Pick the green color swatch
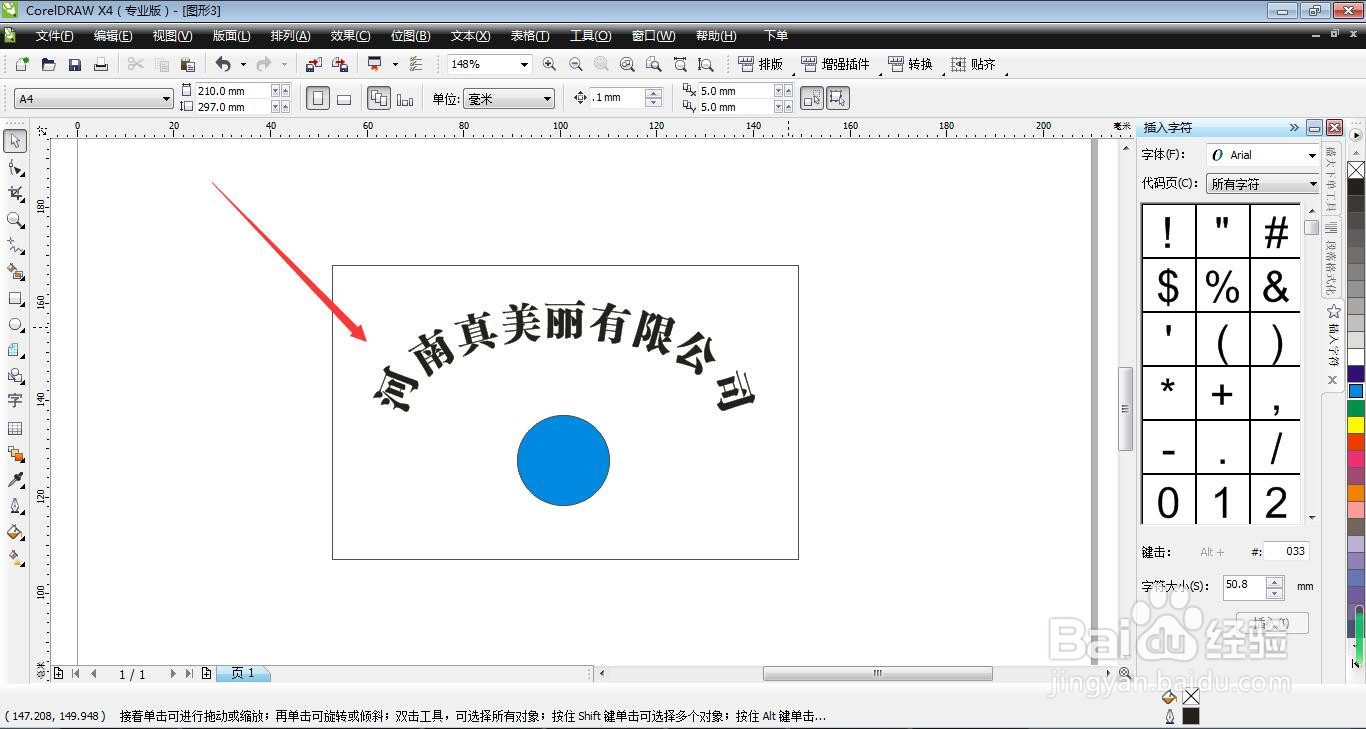This screenshot has height=729, width=1366. coord(1356,409)
